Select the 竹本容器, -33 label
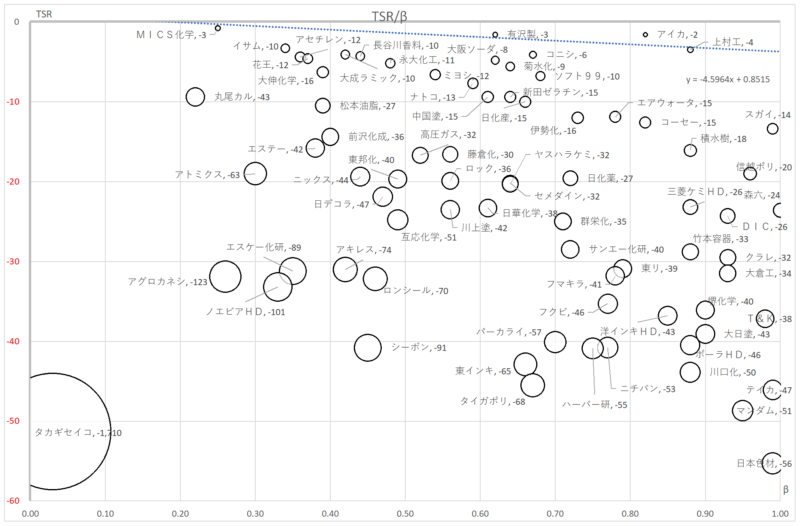The image size is (800, 526). coord(721,239)
